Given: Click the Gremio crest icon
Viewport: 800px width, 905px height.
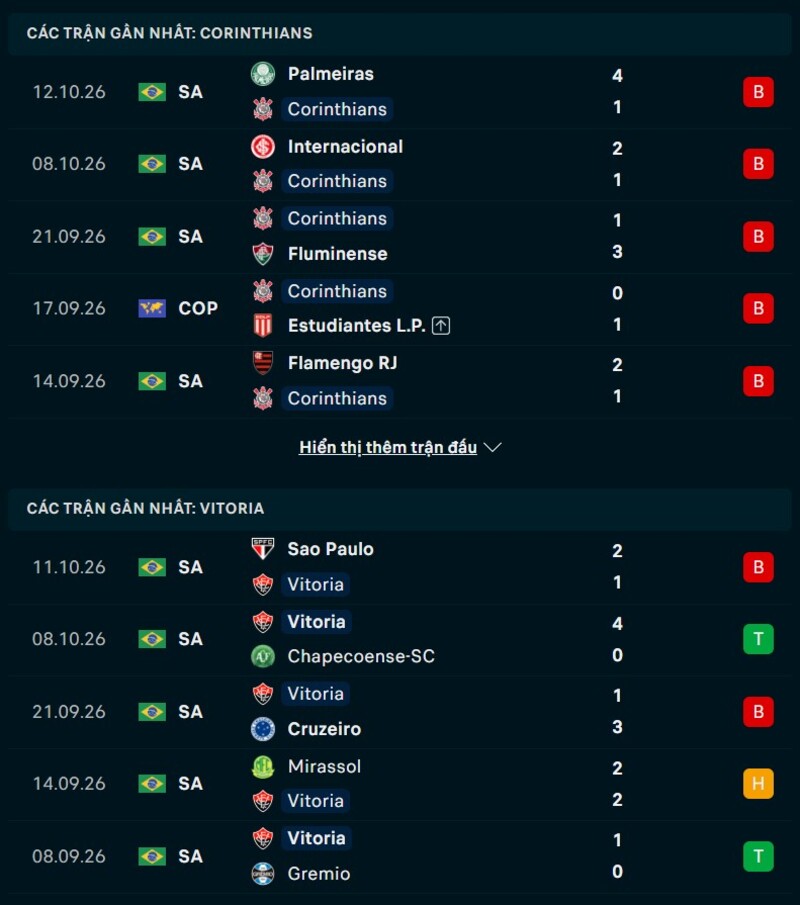Looking at the screenshot, I should (263, 874).
